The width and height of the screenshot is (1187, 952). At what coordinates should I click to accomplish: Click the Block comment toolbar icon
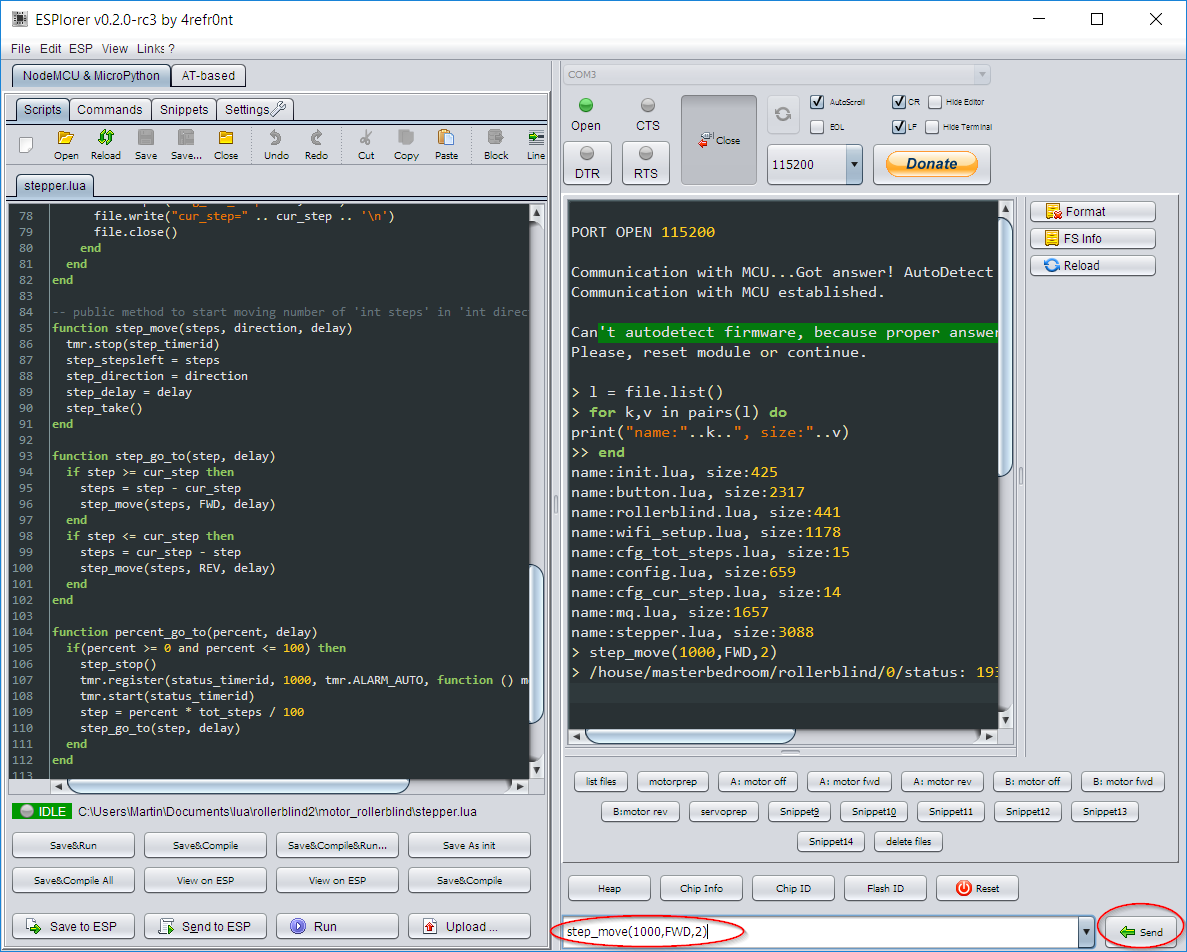(x=496, y=143)
